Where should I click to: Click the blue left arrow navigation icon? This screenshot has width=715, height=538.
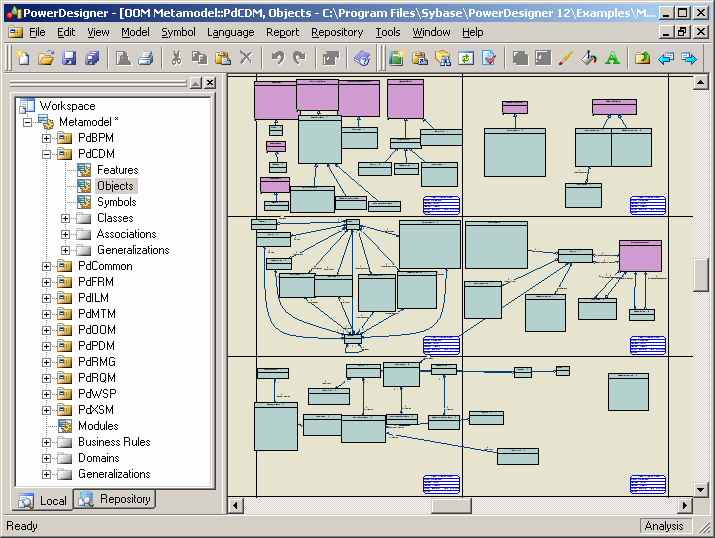tap(666, 58)
